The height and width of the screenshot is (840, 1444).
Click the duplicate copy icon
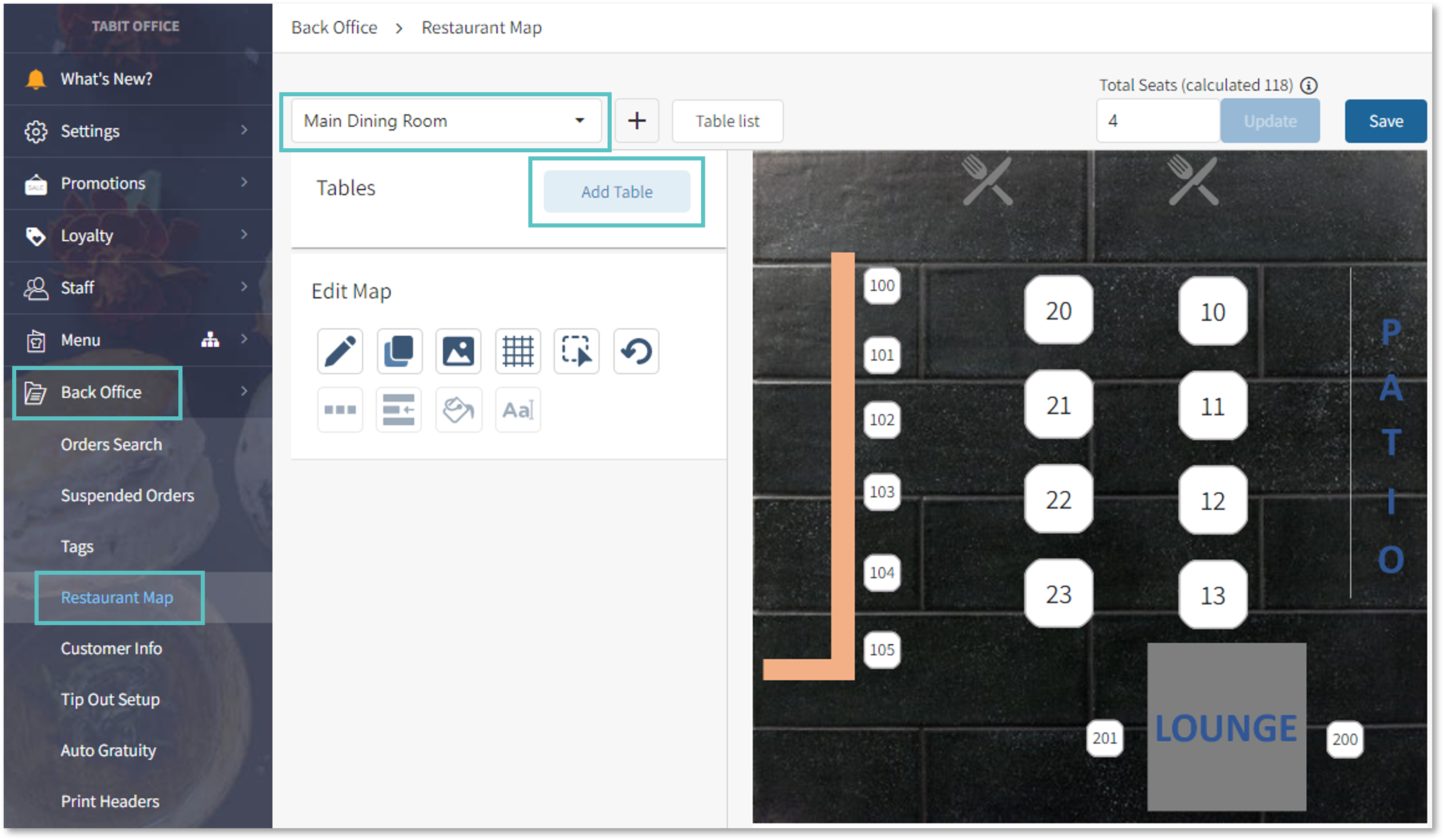click(x=400, y=351)
